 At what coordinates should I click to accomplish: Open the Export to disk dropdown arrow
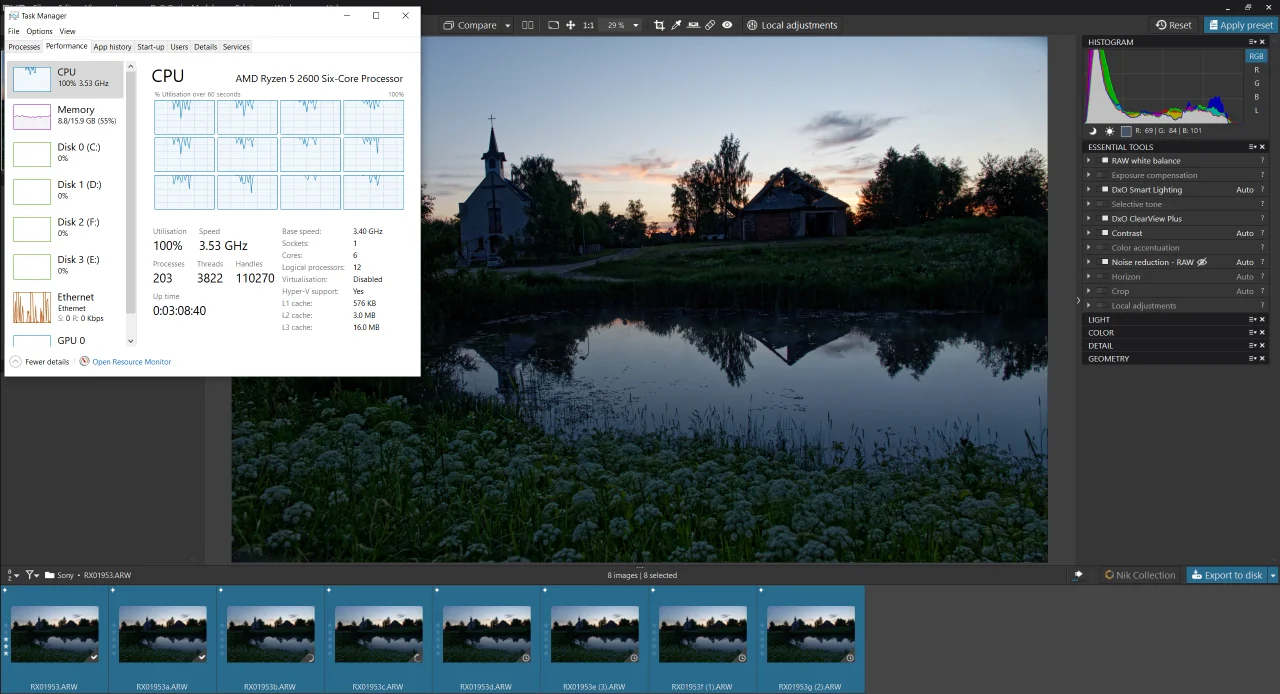(1273, 575)
